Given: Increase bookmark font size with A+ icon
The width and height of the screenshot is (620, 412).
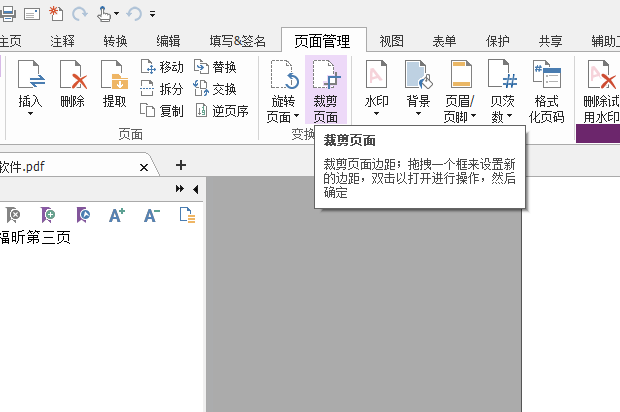Looking at the screenshot, I should [x=117, y=214].
